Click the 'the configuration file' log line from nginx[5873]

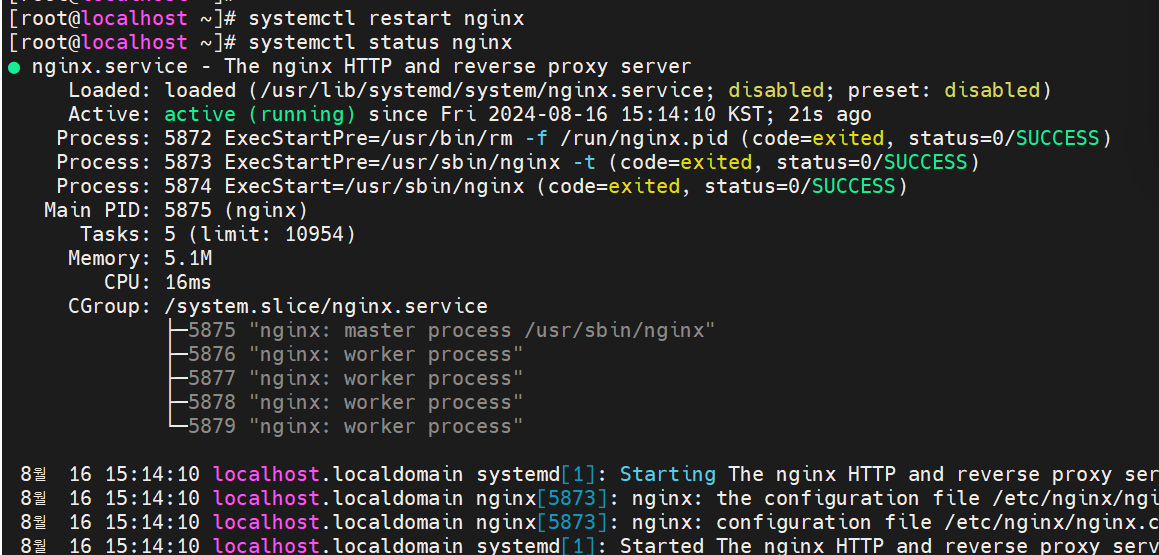[x=589, y=498]
